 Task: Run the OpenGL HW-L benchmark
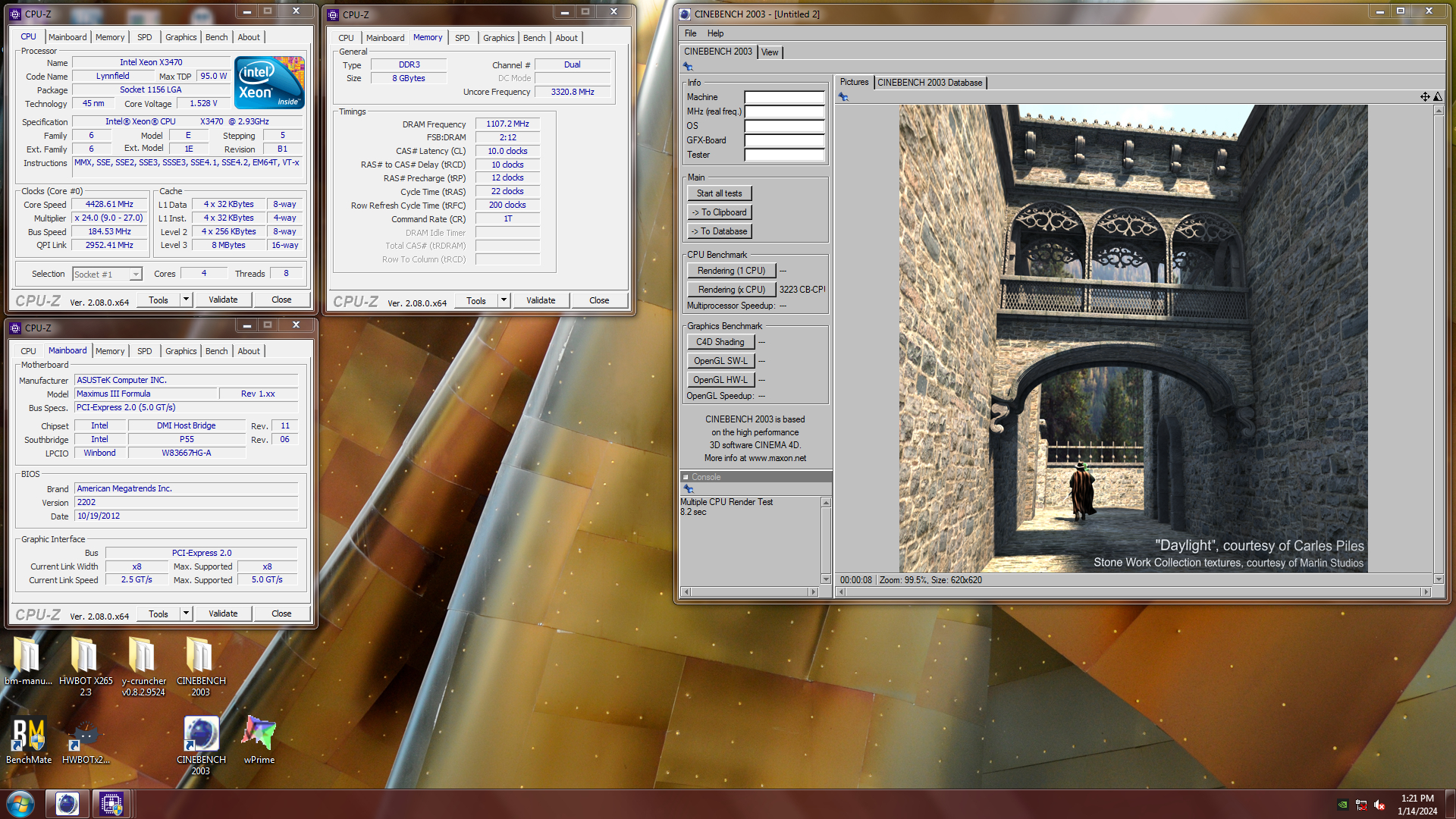pos(720,380)
